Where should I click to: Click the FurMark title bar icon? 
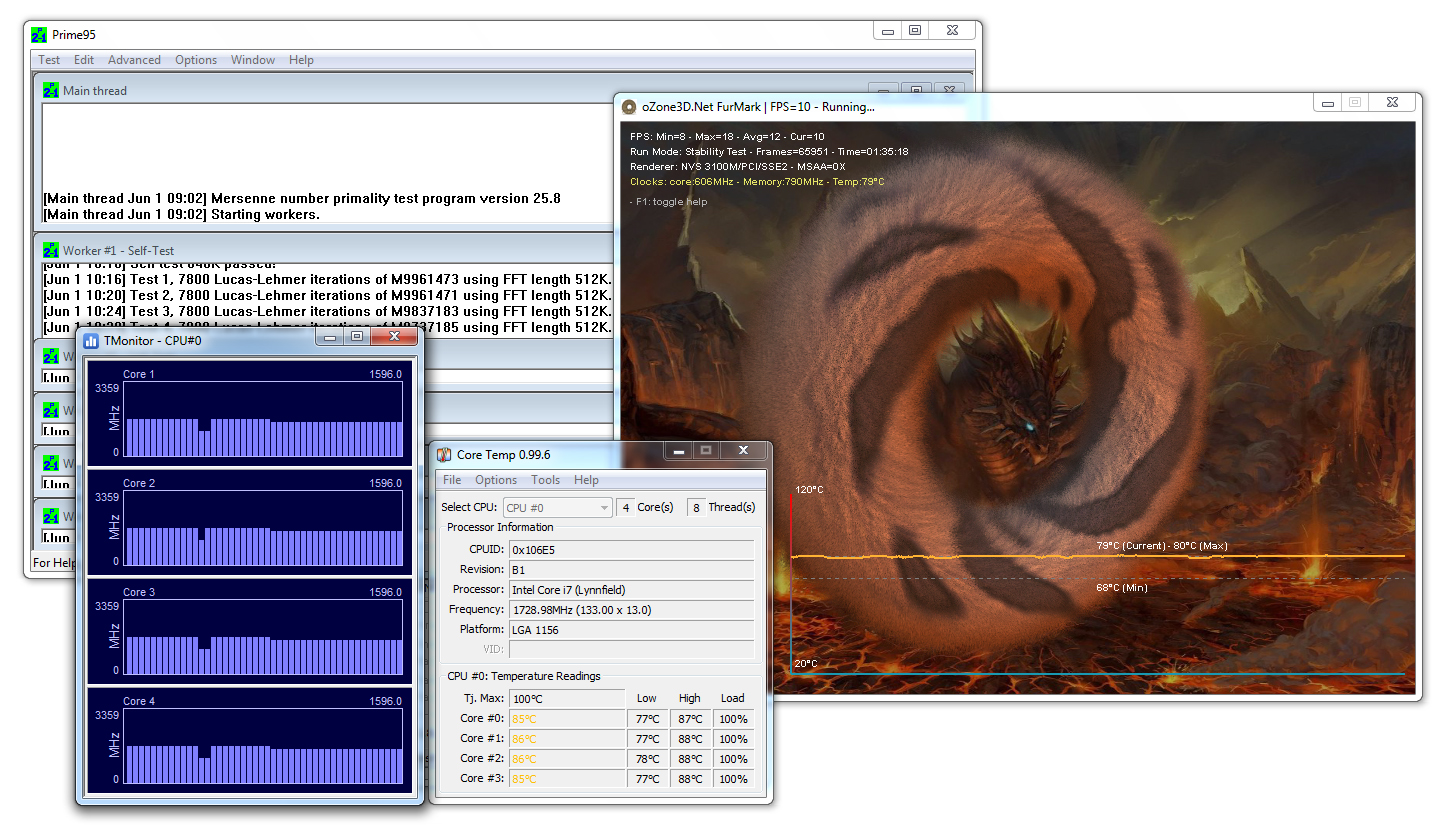coord(629,107)
